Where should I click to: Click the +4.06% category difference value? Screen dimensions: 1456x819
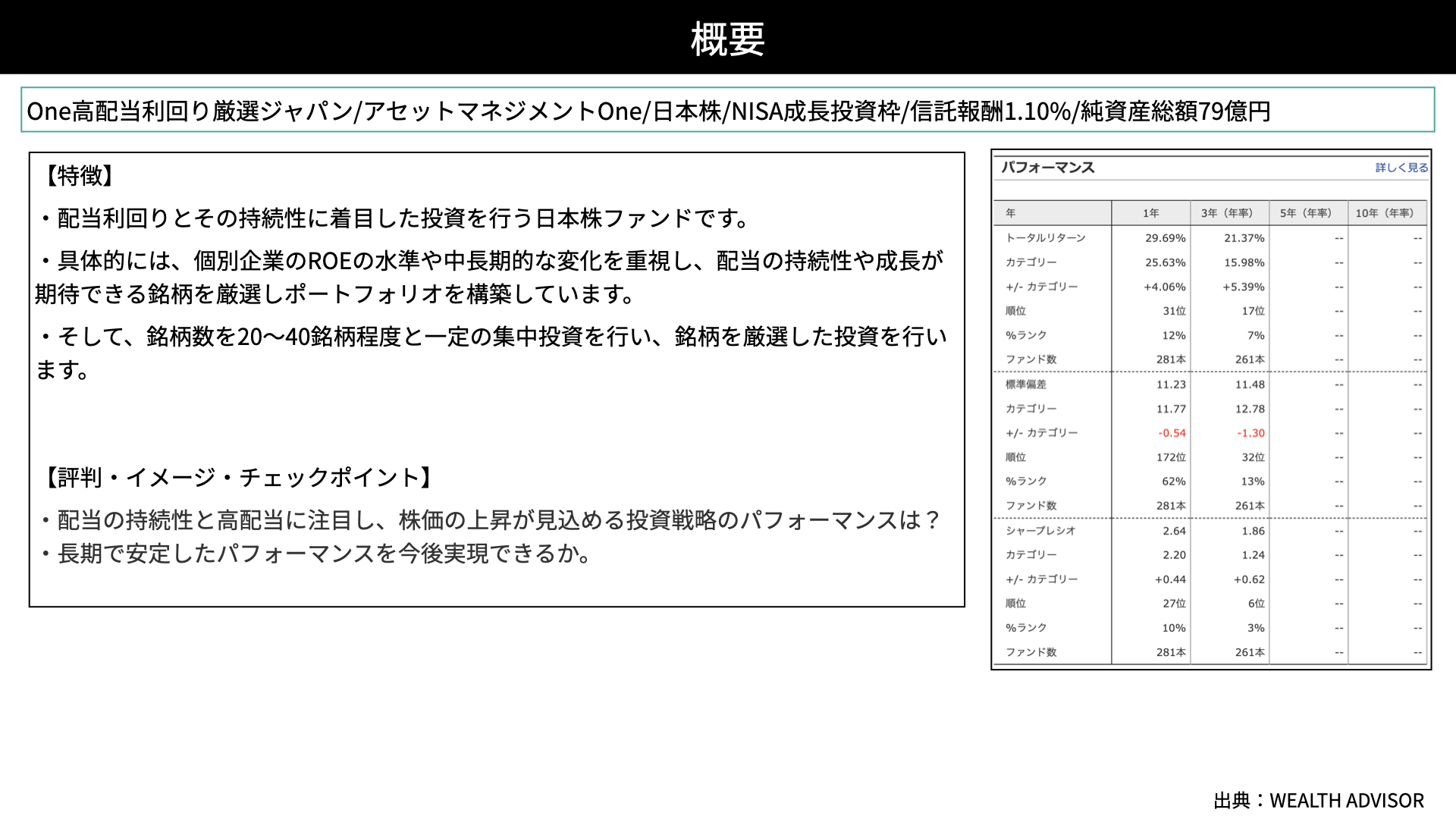1165,287
